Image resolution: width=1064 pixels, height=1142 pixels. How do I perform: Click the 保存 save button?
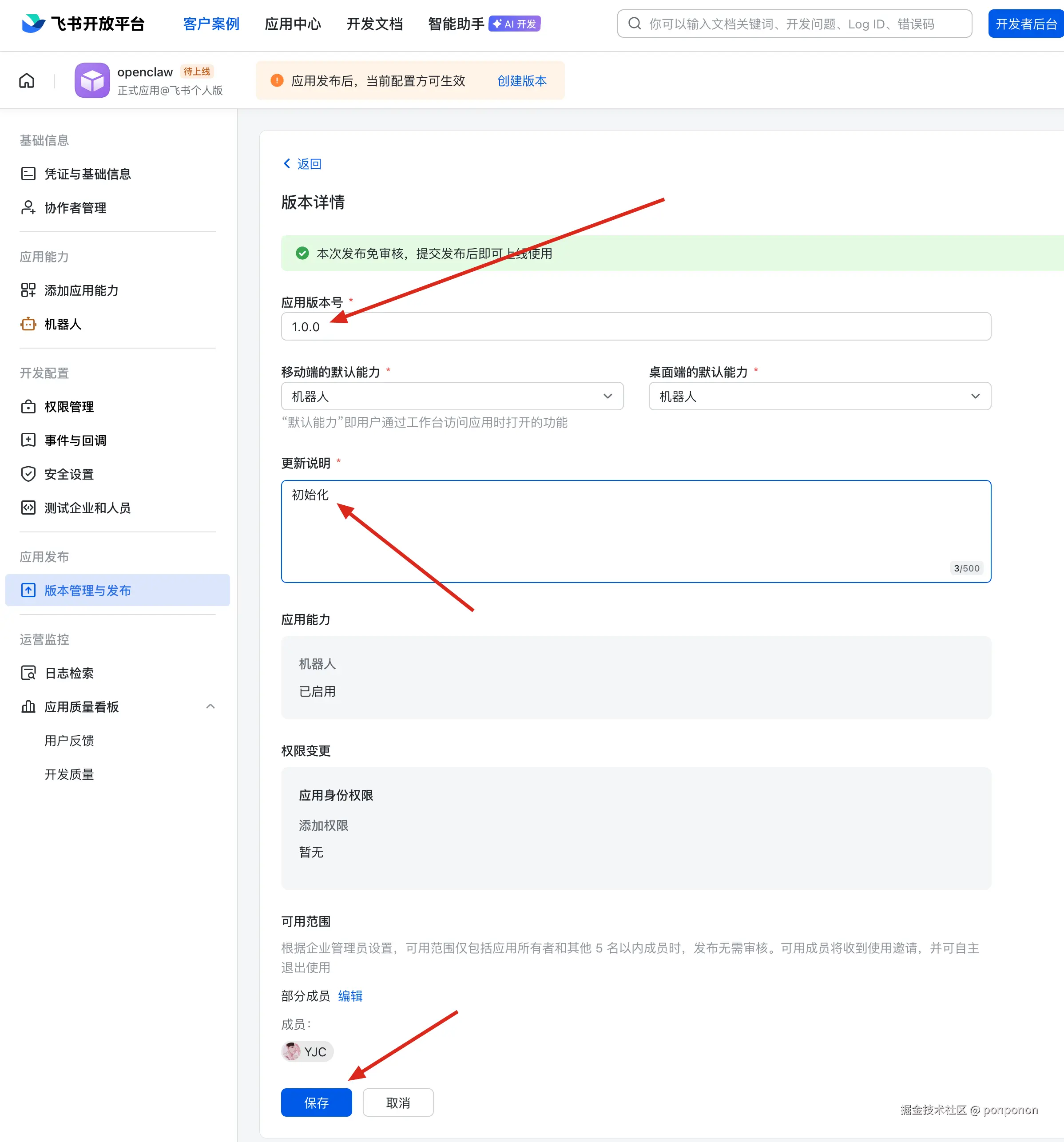(x=316, y=1102)
